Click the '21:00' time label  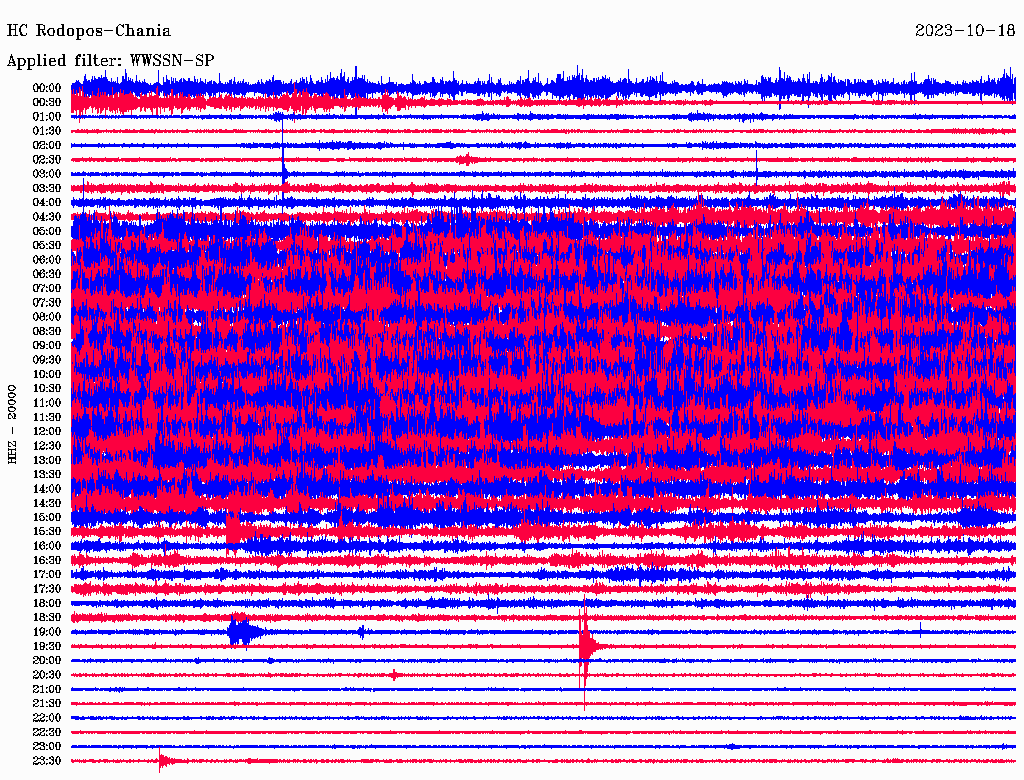[47, 689]
